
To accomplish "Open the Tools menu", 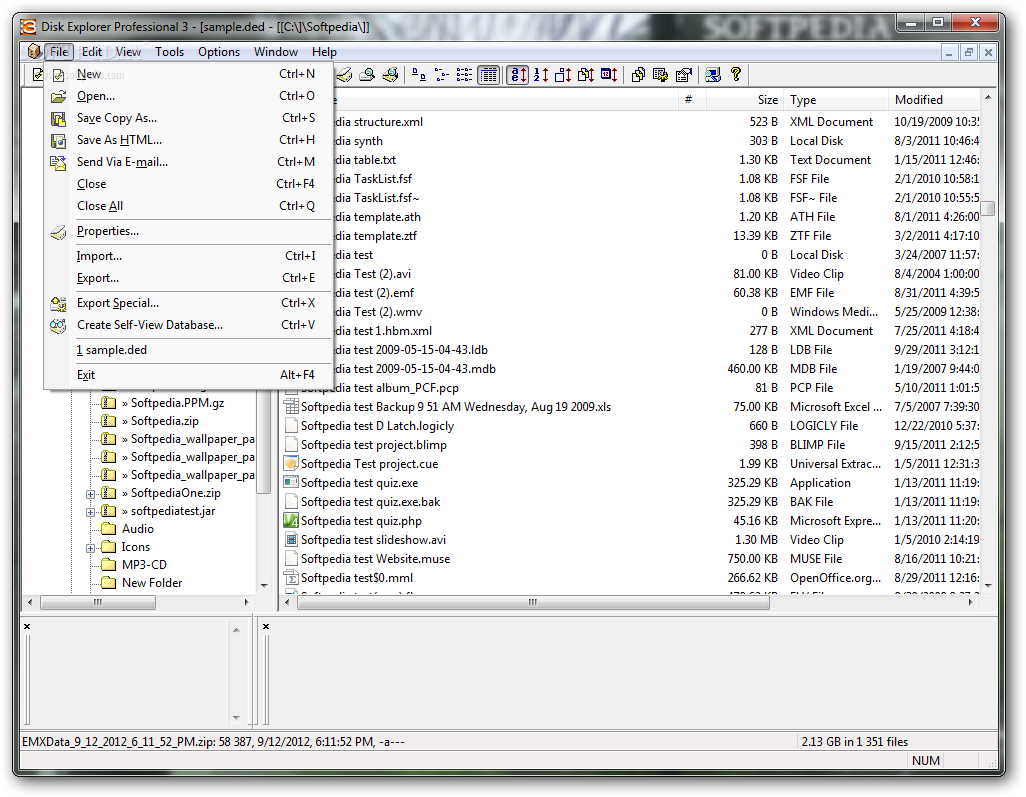I will click(x=169, y=52).
